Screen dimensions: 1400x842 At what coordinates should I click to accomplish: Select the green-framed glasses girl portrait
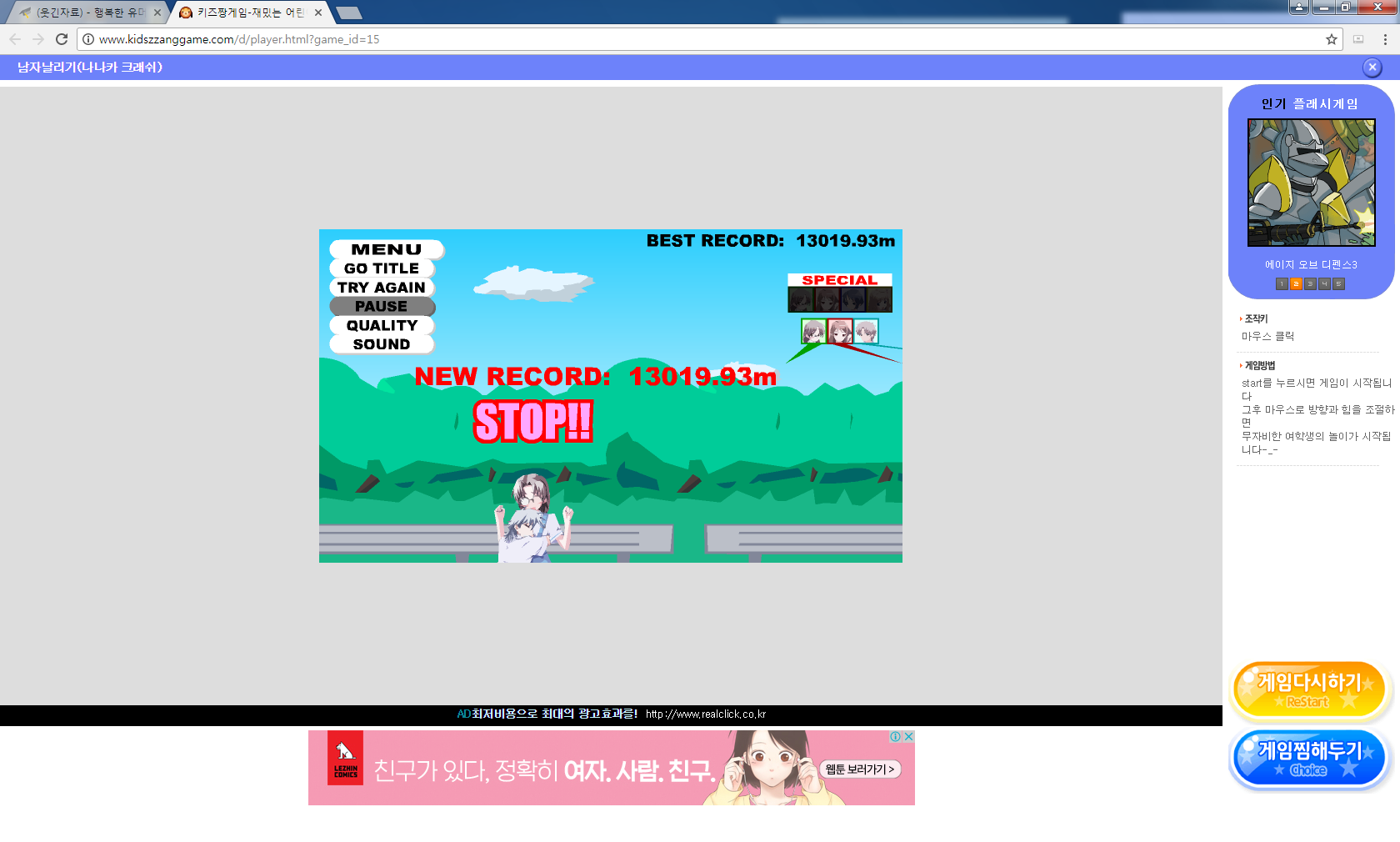(814, 331)
